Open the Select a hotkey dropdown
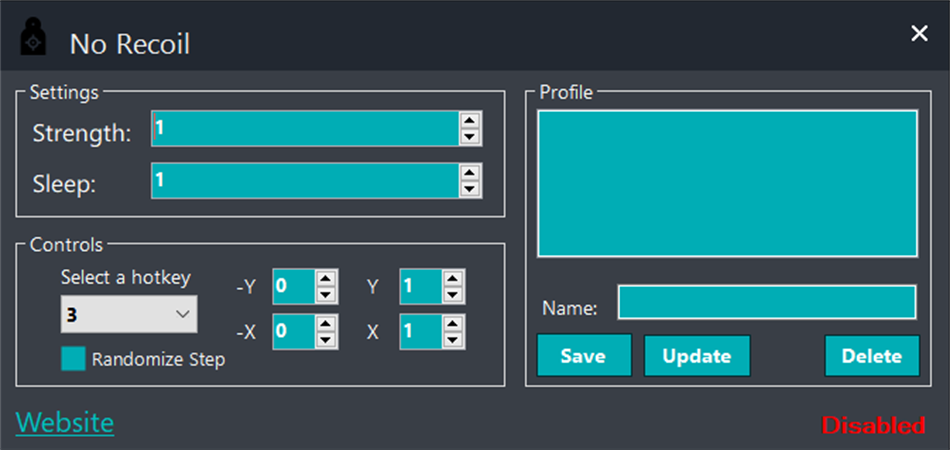950x450 pixels. click(129, 314)
